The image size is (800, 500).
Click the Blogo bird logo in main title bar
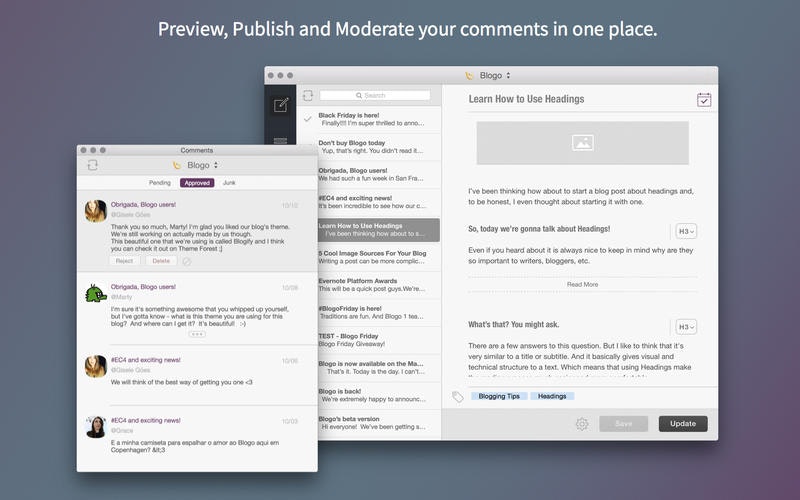pos(469,76)
